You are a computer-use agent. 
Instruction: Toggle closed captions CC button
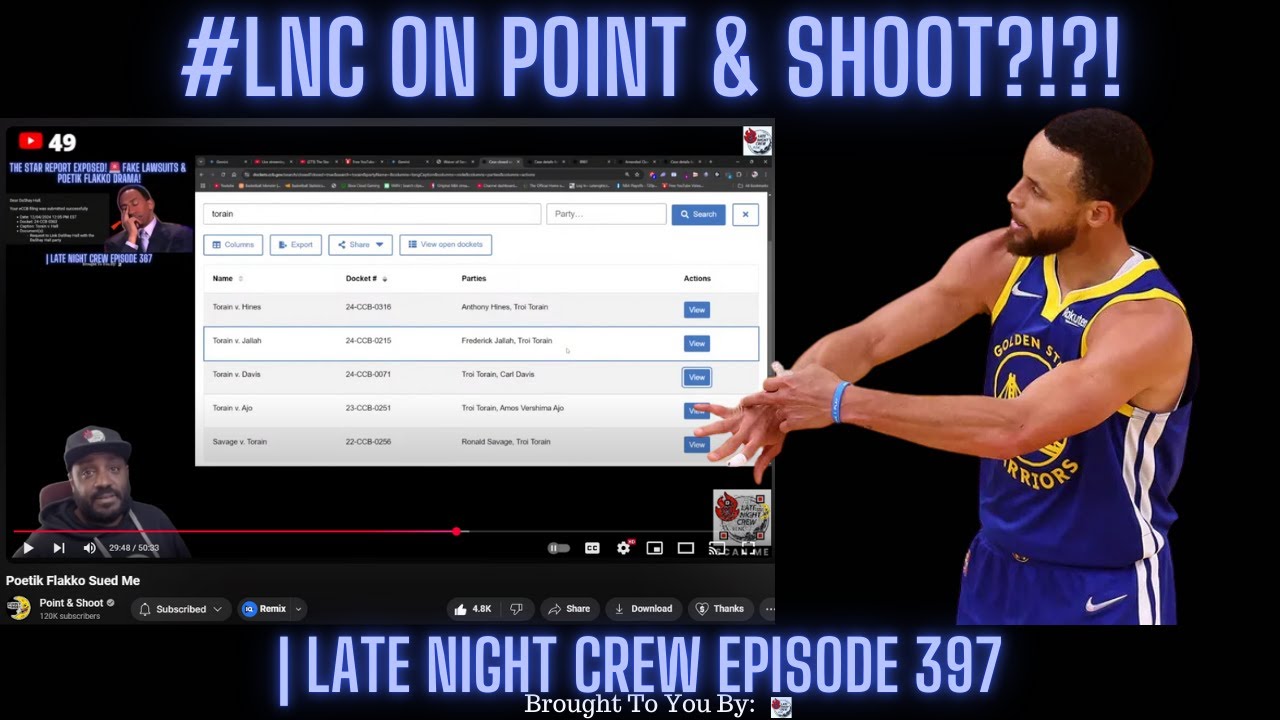click(592, 548)
